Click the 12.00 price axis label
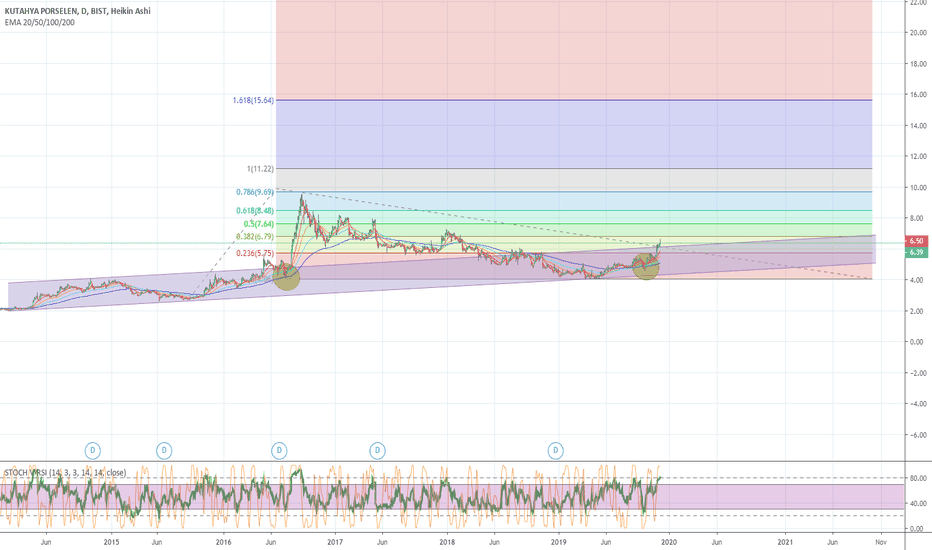Viewport: 932px width, 550px height. (x=918, y=156)
